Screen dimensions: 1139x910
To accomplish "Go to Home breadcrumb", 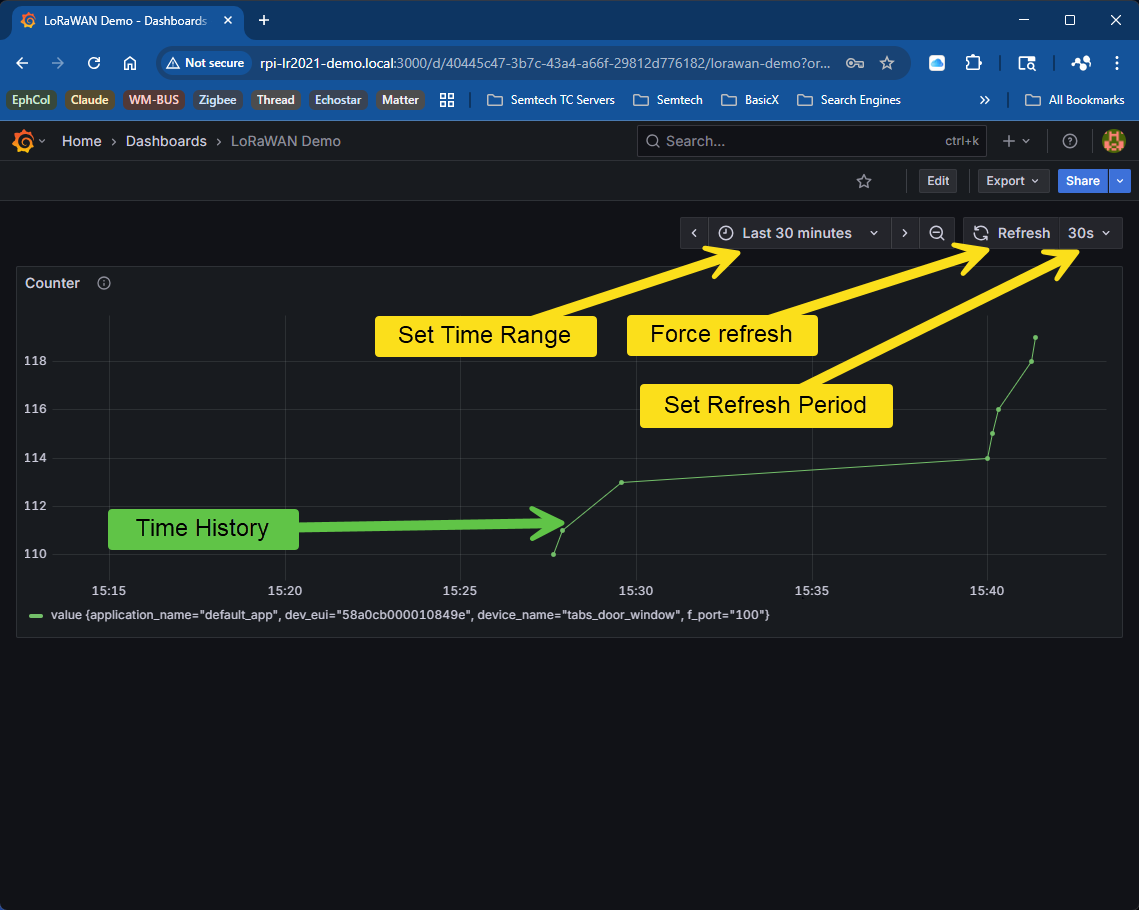I will 81,141.
